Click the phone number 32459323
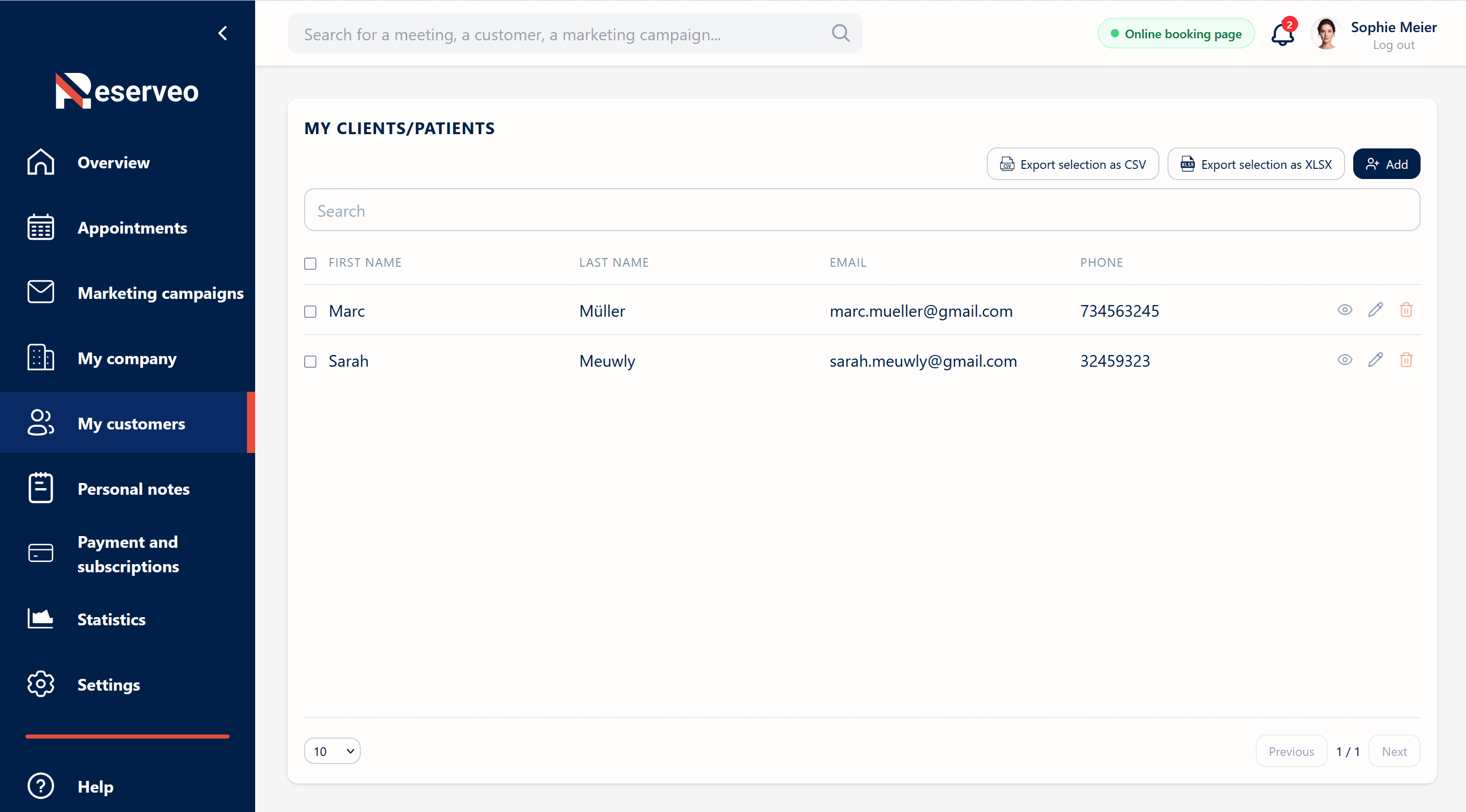 [x=1115, y=361]
